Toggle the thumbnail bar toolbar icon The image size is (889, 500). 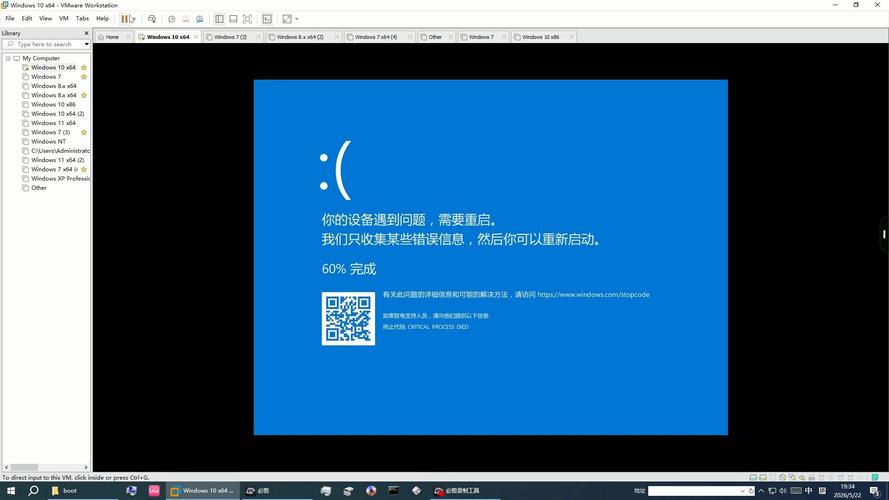[233, 19]
